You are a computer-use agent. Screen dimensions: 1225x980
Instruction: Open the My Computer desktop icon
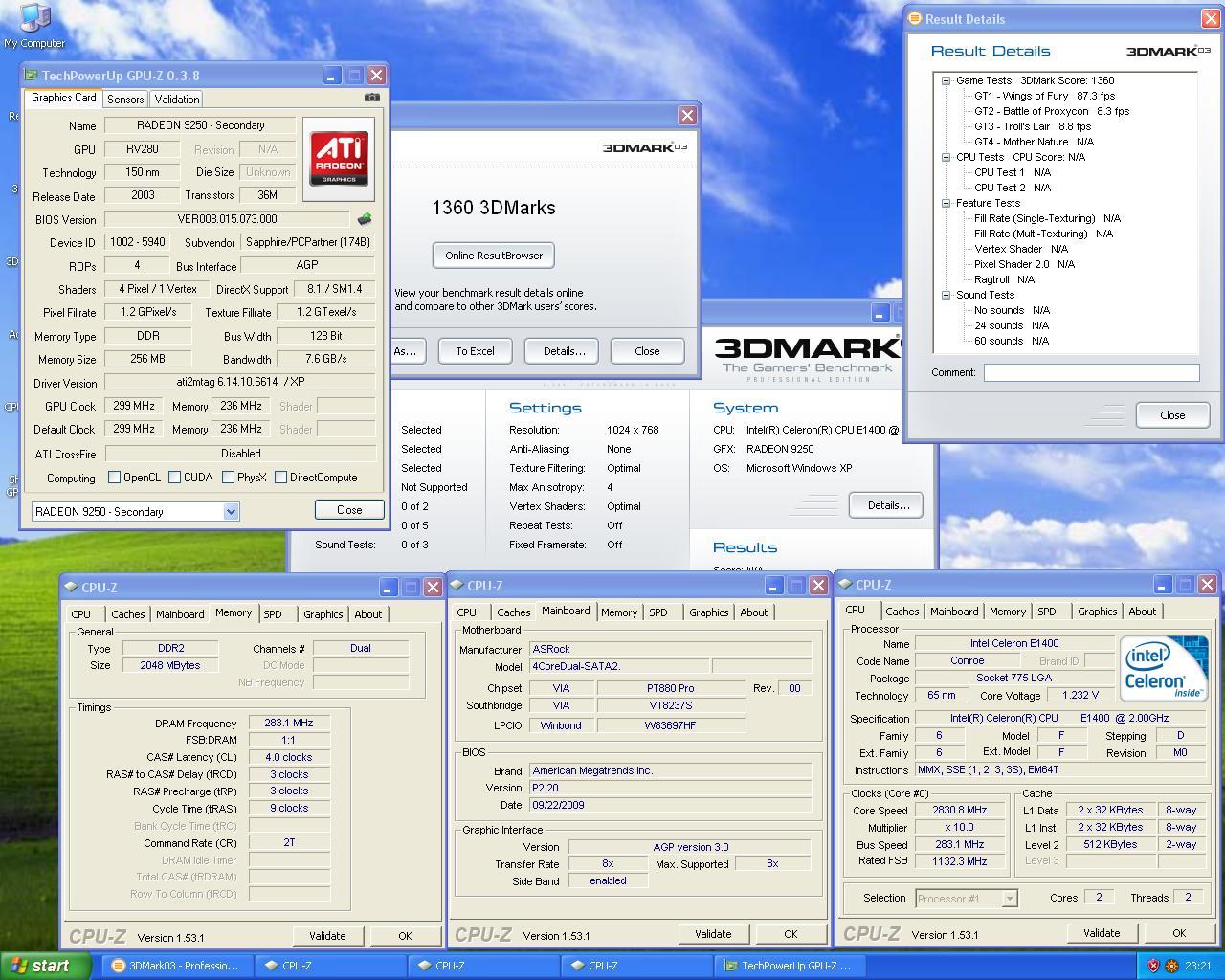coord(34,26)
